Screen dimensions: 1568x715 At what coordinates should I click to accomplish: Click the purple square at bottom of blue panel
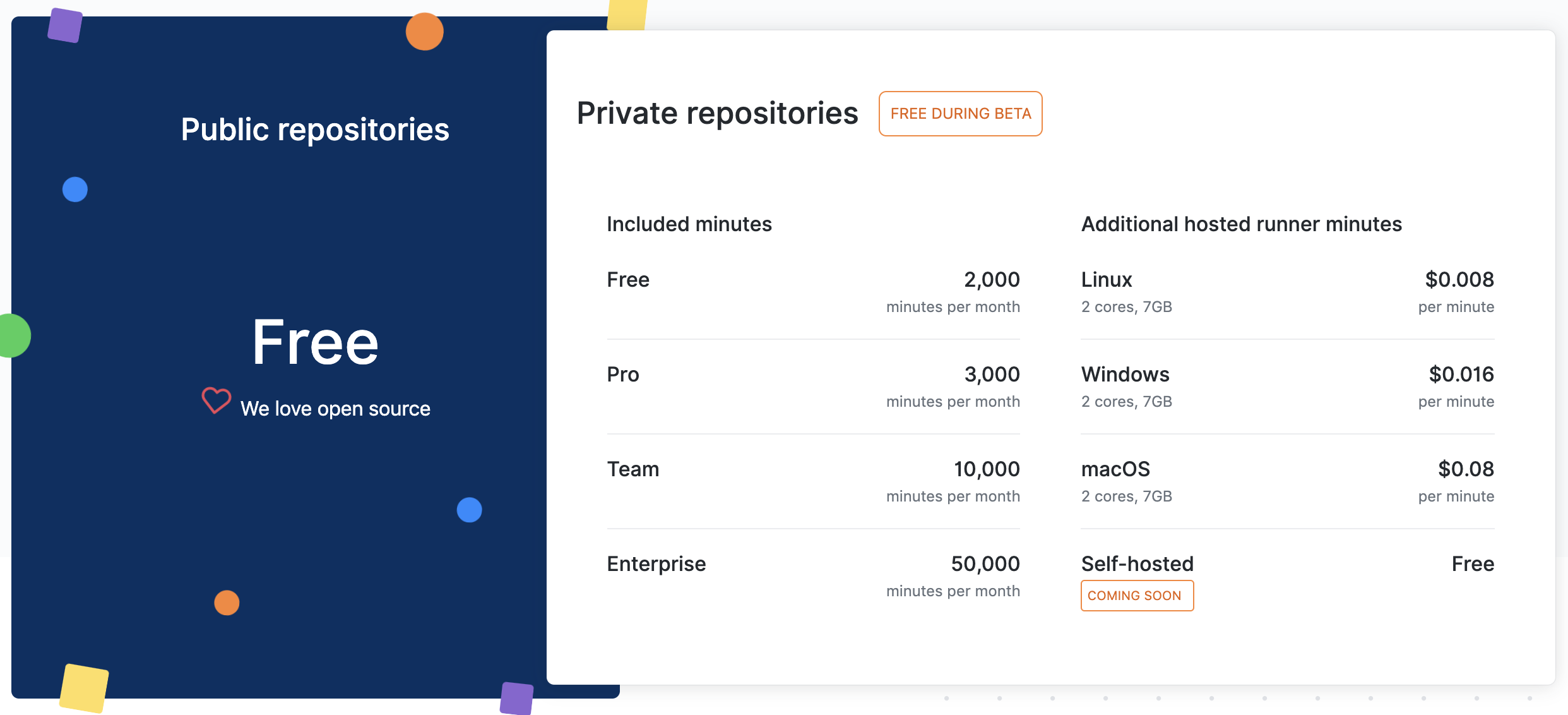pyautogui.click(x=516, y=698)
